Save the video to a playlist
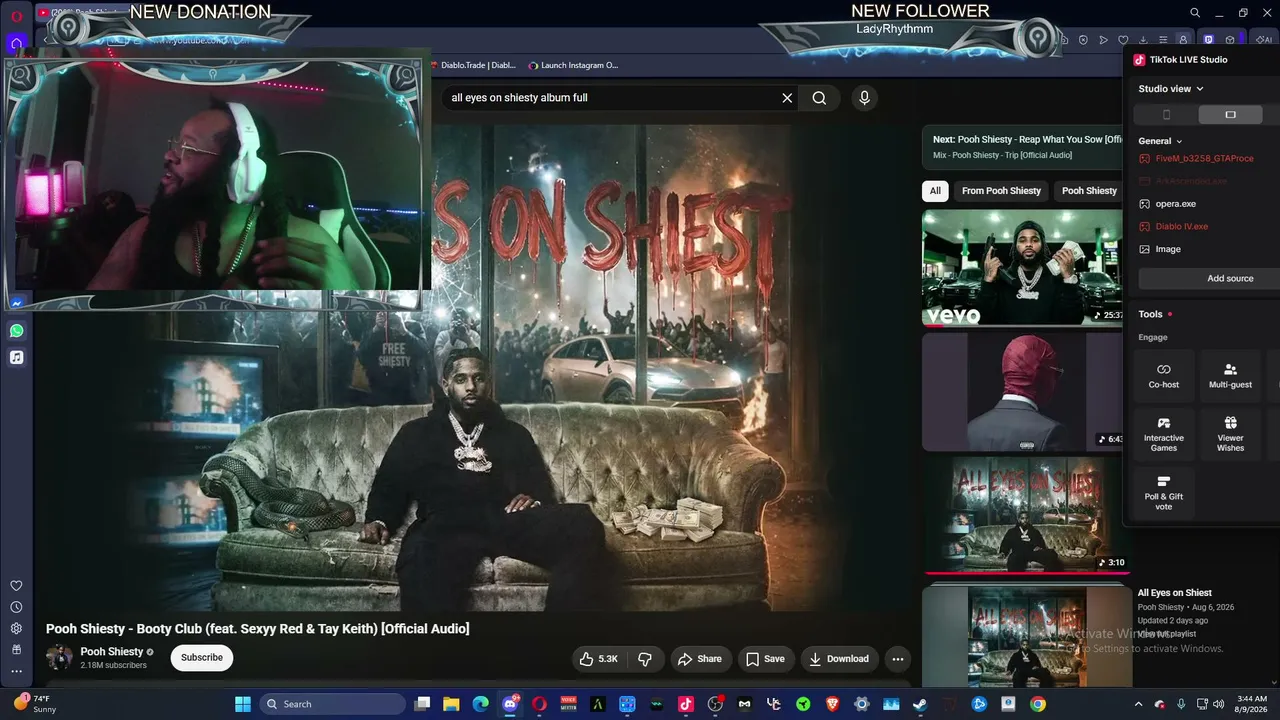Viewport: 1280px width, 720px height. pyautogui.click(x=765, y=659)
